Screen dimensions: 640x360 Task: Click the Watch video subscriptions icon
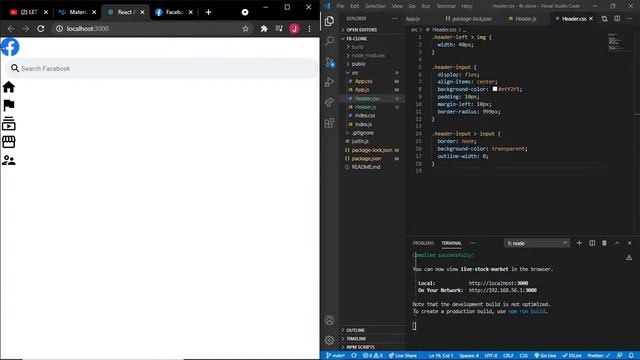(x=9, y=124)
